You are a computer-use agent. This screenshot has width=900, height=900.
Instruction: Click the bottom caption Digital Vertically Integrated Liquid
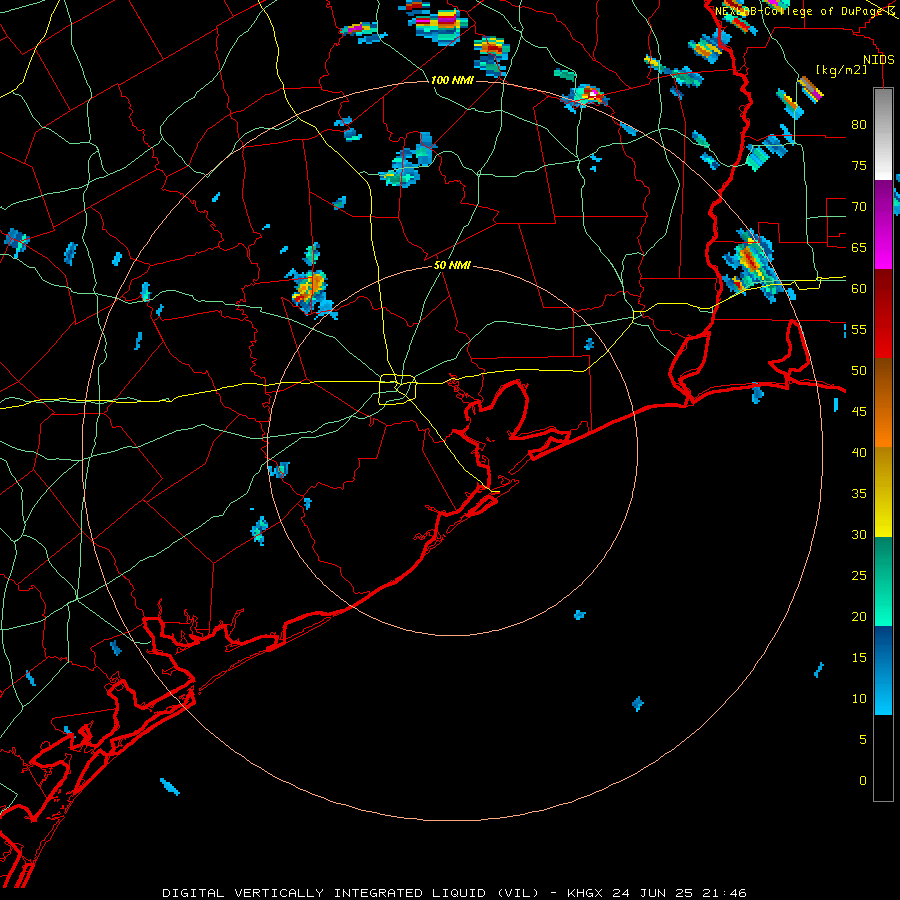(x=454, y=893)
